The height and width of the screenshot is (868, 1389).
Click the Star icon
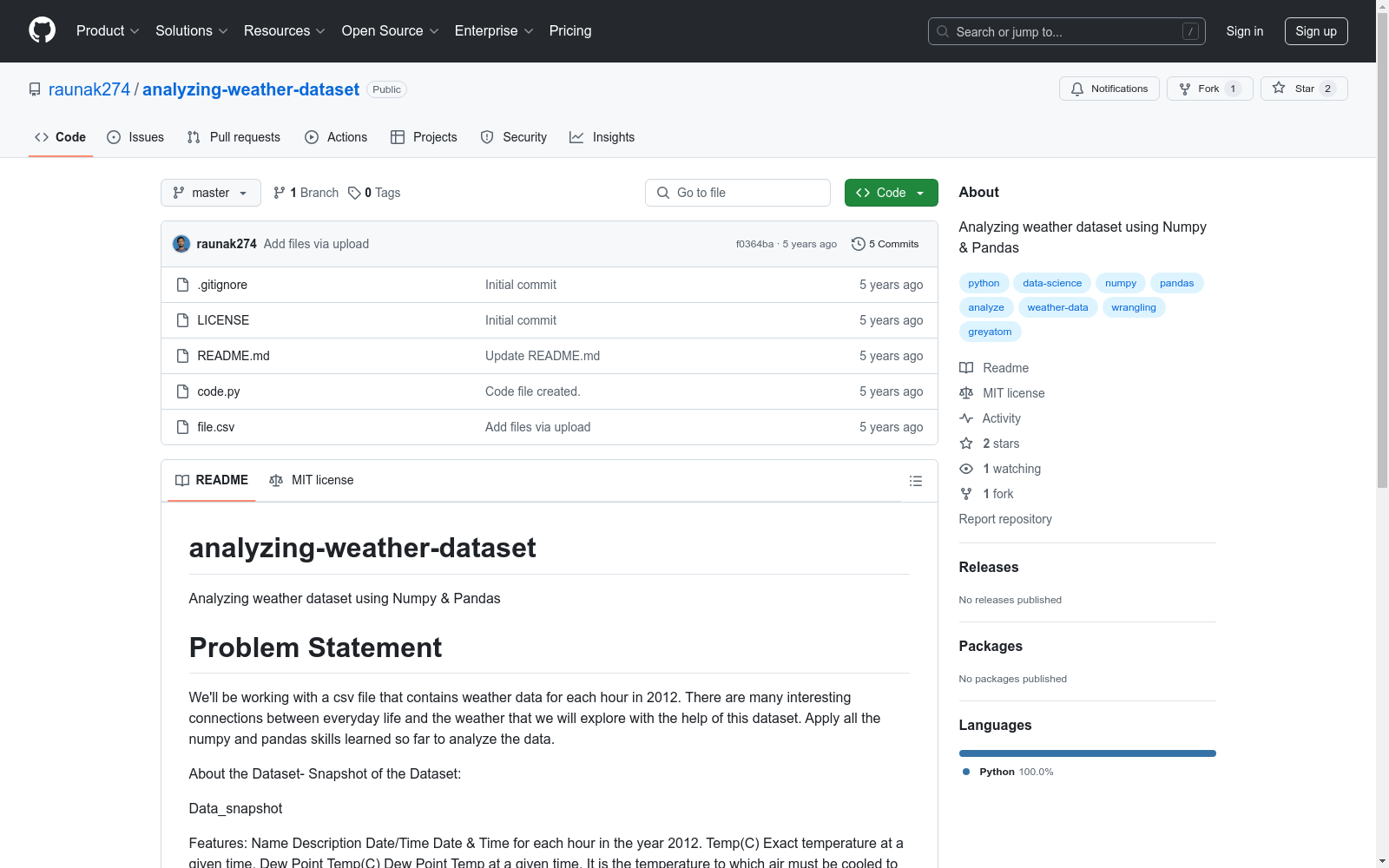point(1279,88)
